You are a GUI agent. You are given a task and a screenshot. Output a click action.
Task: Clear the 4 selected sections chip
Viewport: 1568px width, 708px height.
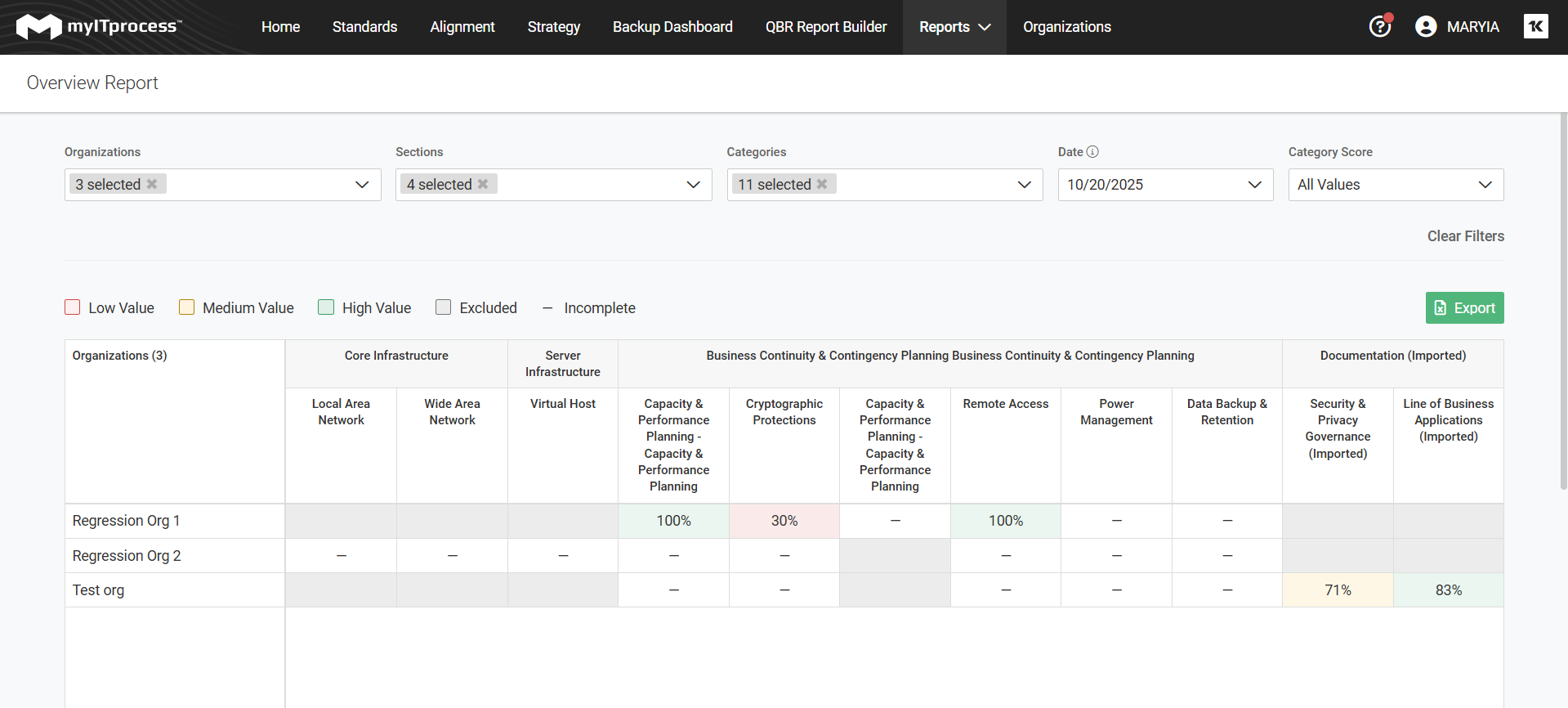click(483, 185)
